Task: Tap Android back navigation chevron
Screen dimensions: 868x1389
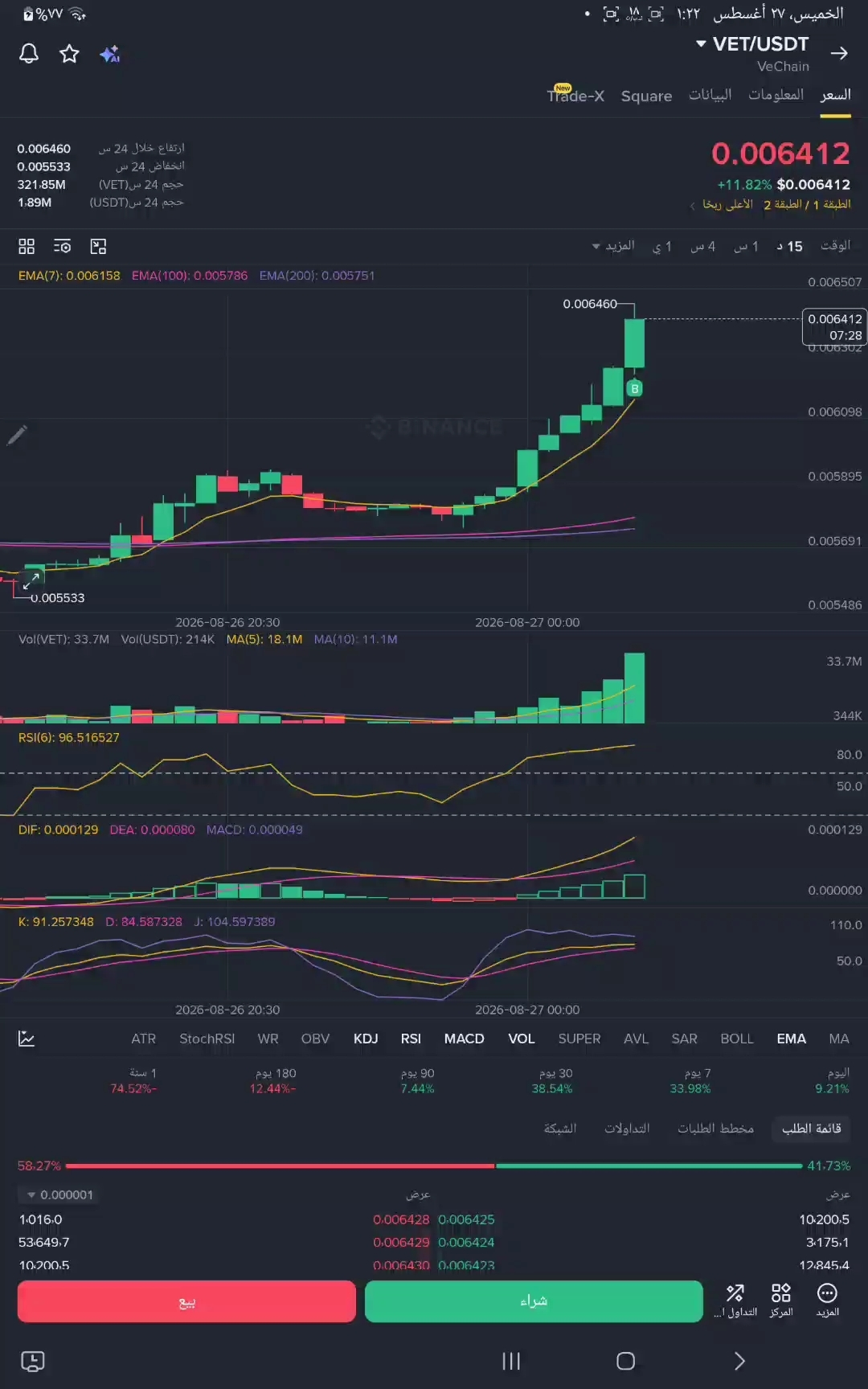Action: click(739, 1361)
